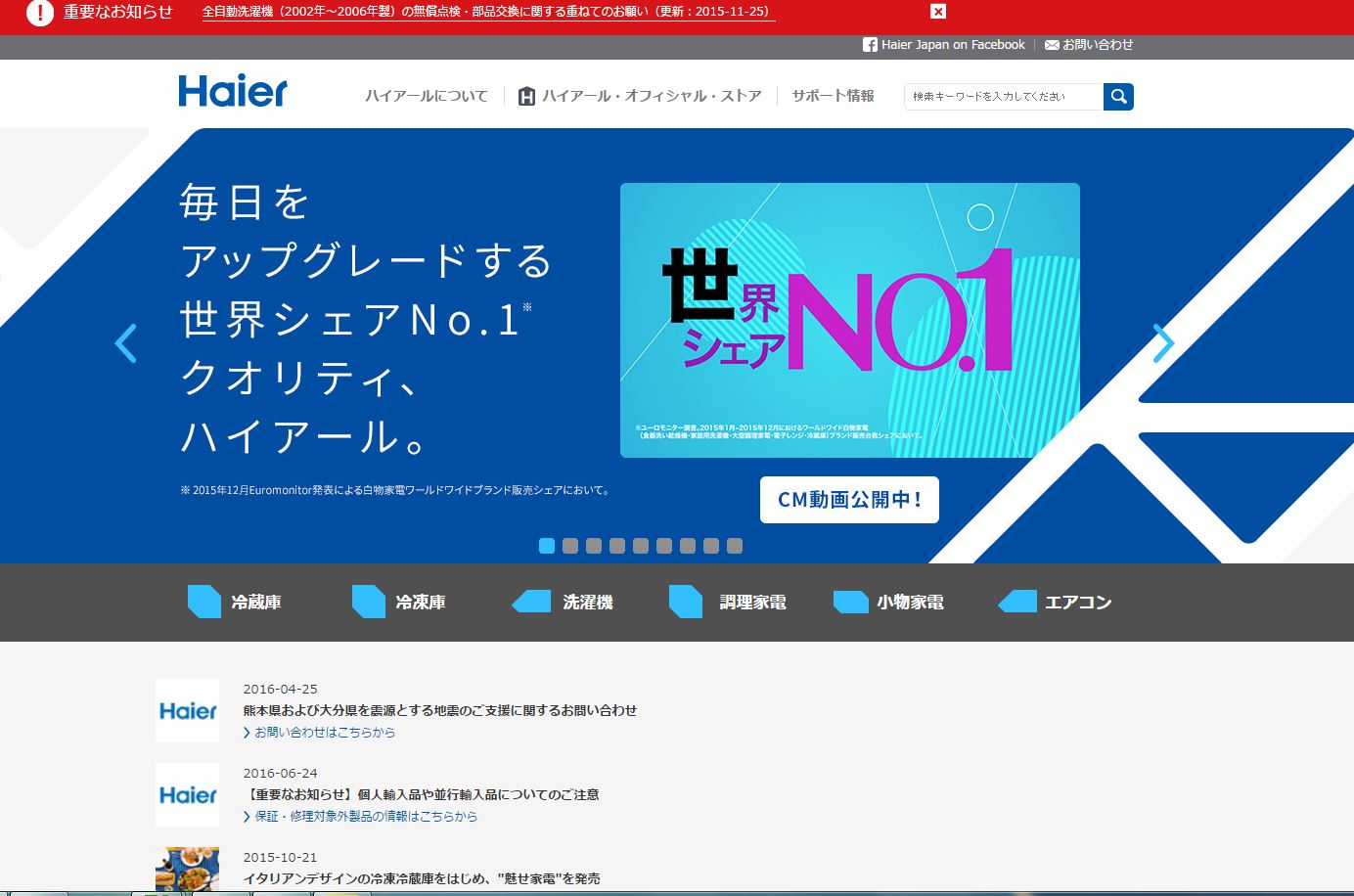
Task: Click the Haier logo in the header
Action: point(233,91)
